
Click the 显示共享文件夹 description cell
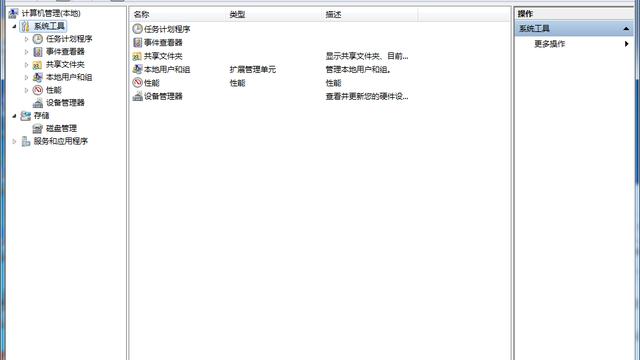pyautogui.click(x=367, y=56)
